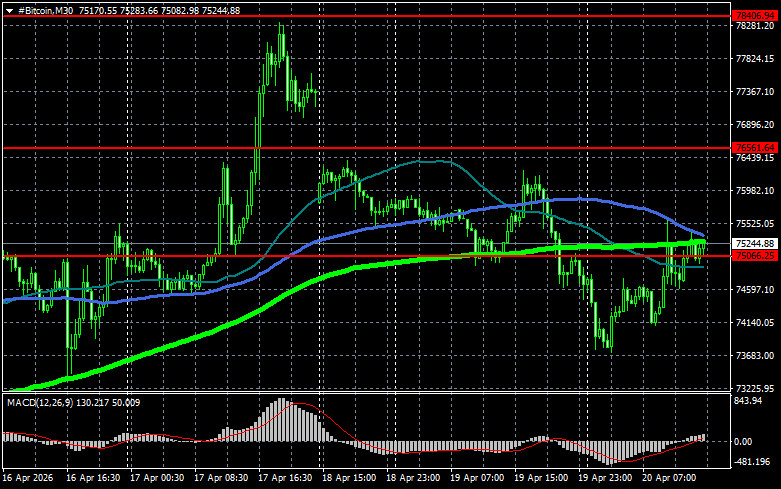Select the 78406.94 red price level label
781x489 pixels.
click(x=755, y=16)
